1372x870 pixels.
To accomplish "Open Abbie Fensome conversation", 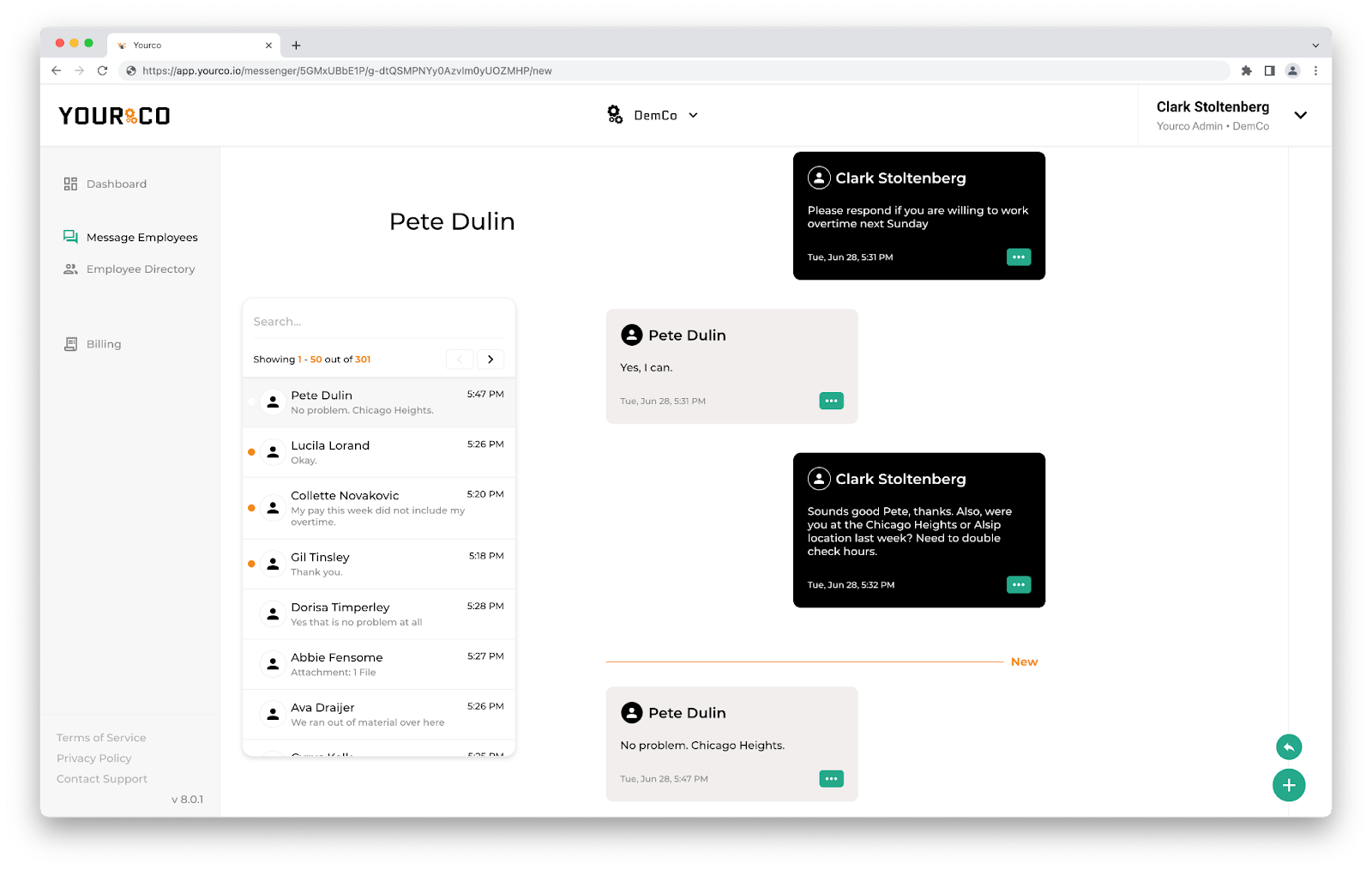I will [x=379, y=664].
